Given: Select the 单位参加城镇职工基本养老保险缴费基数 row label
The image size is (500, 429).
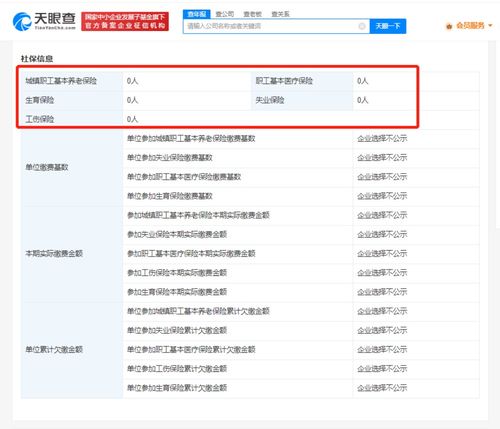Looking at the screenshot, I should 191,138.
